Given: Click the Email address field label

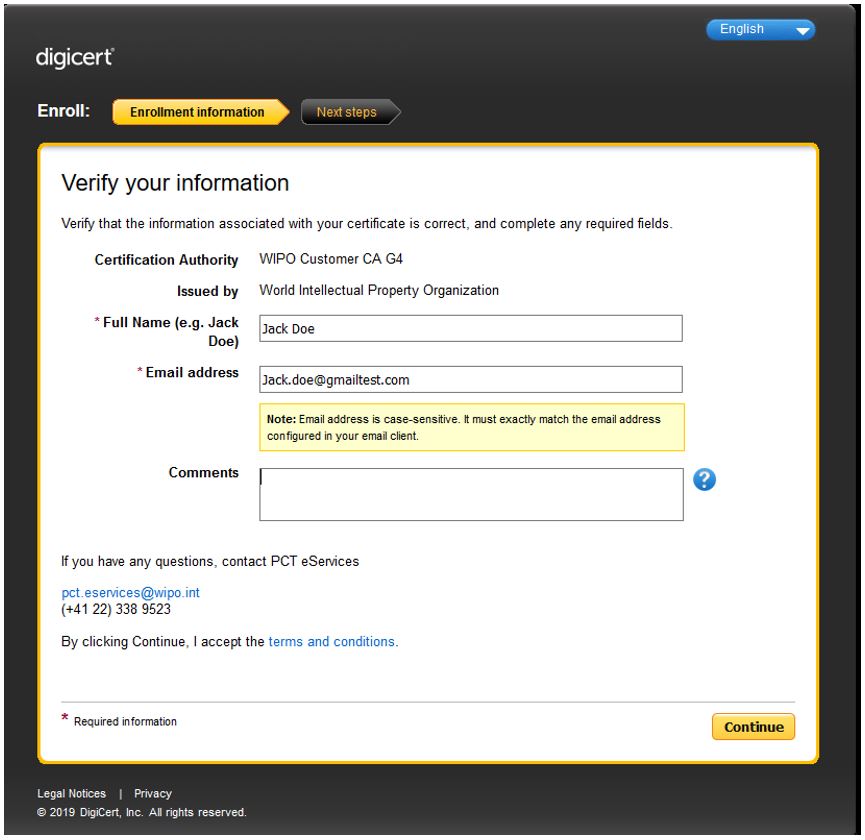Looking at the screenshot, I should pos(190,373).
